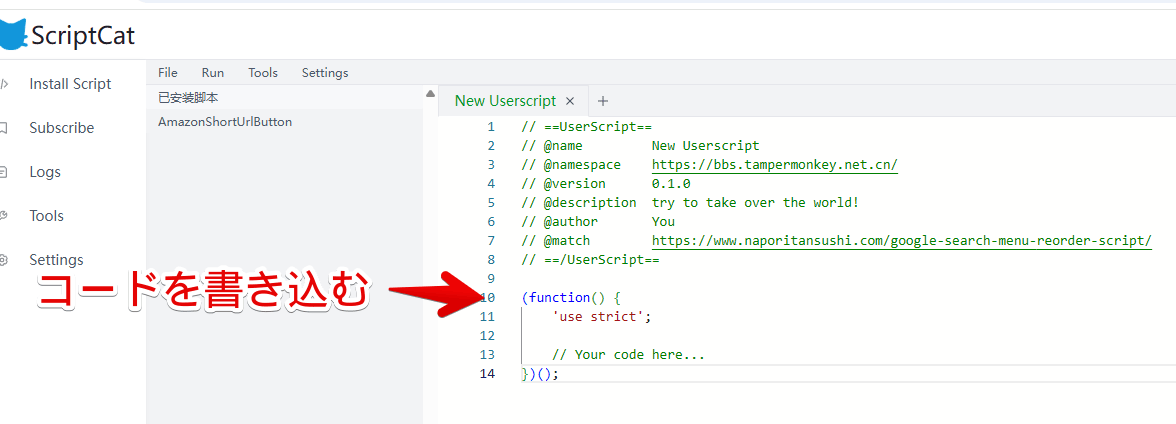The image size is (1176, 424).
Task: Click the Logs list icon
Action: (x=4, y=172)
